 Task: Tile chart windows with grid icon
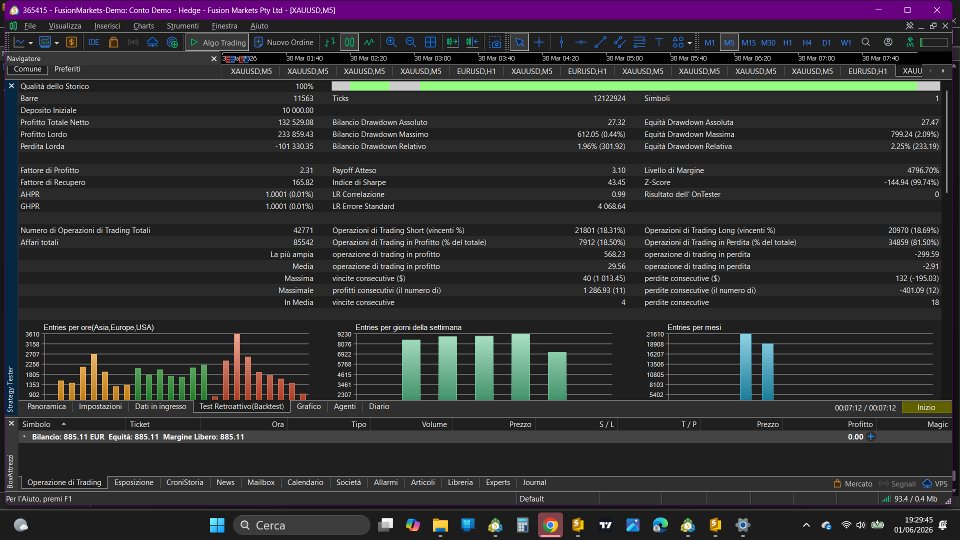430,42
